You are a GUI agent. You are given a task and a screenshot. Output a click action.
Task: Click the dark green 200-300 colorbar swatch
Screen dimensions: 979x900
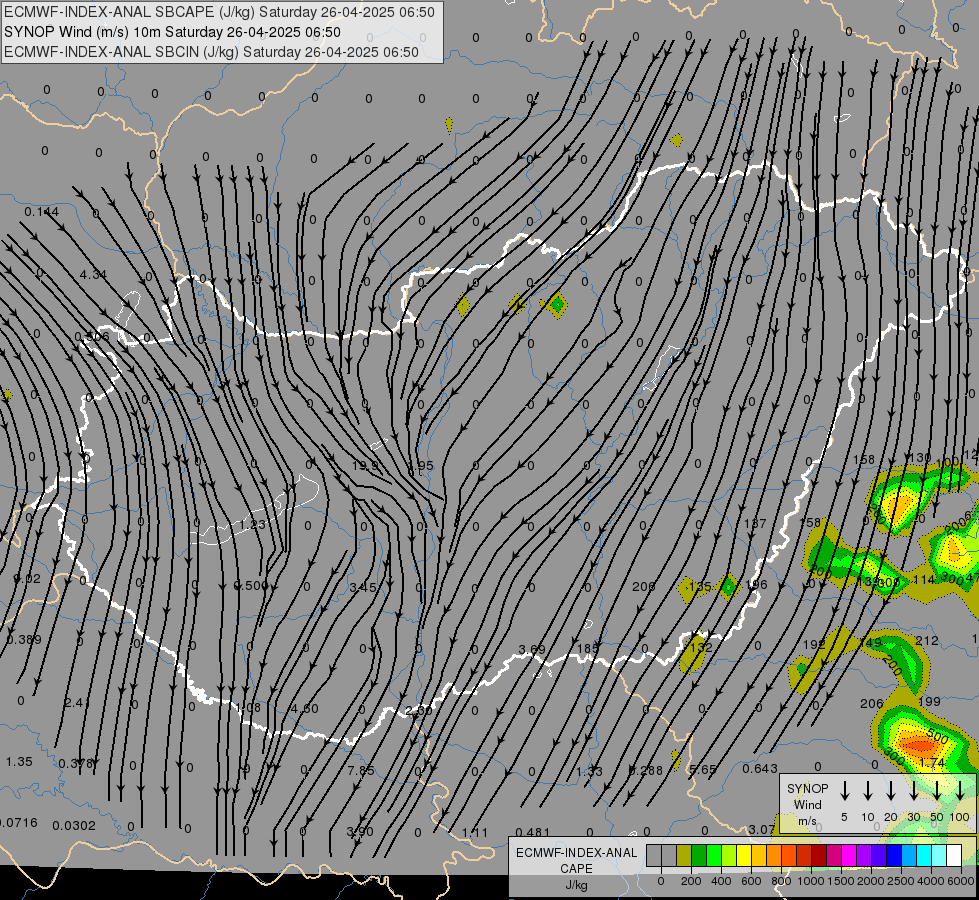pyautogui.click(x=699, y=856)
